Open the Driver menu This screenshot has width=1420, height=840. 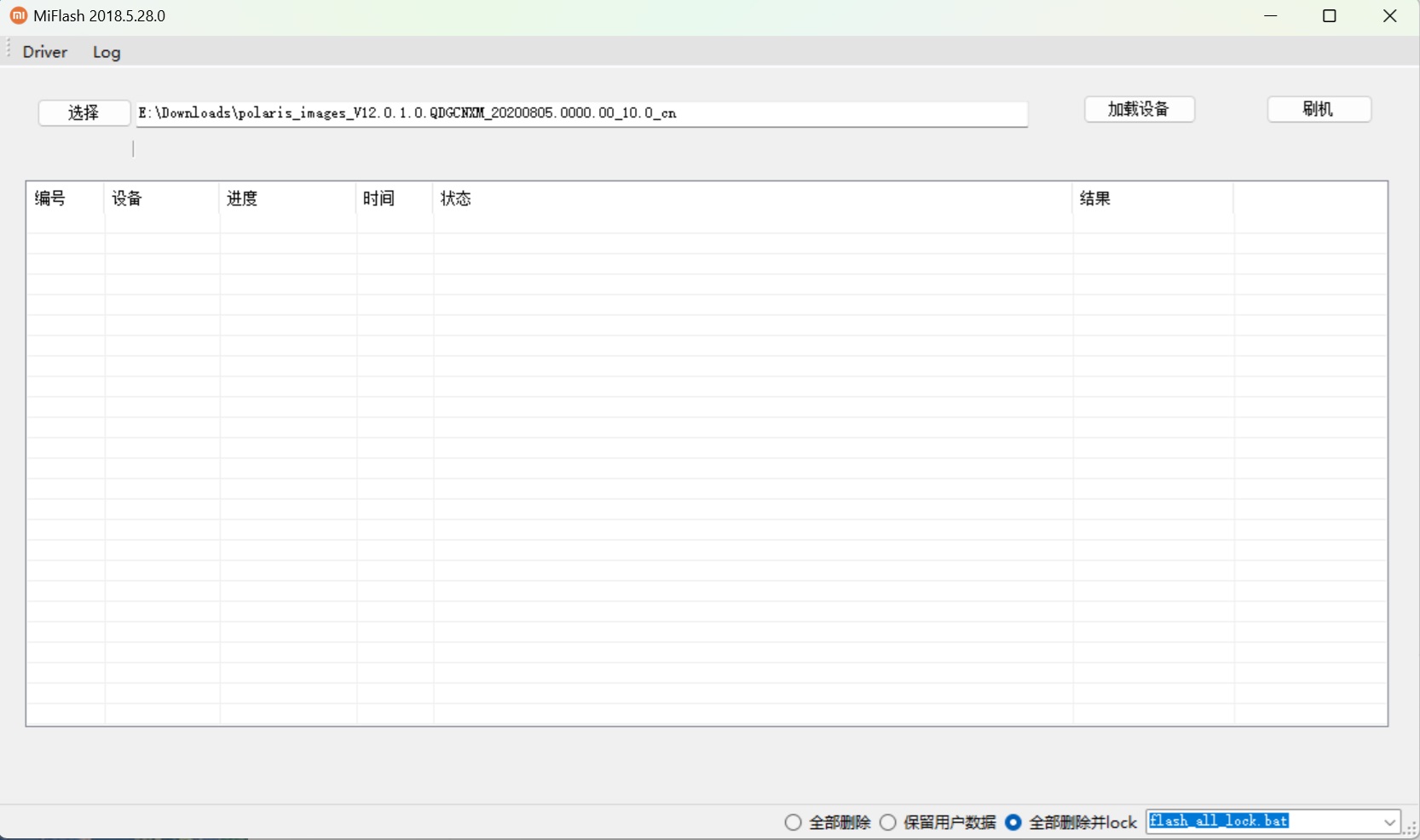tap(45, 52)
